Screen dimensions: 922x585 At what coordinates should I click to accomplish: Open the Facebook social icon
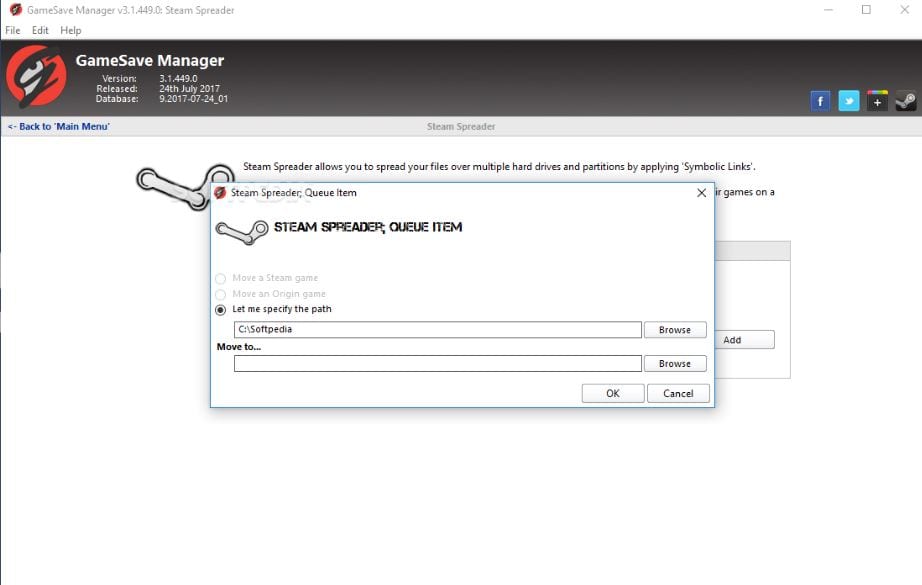820,101
